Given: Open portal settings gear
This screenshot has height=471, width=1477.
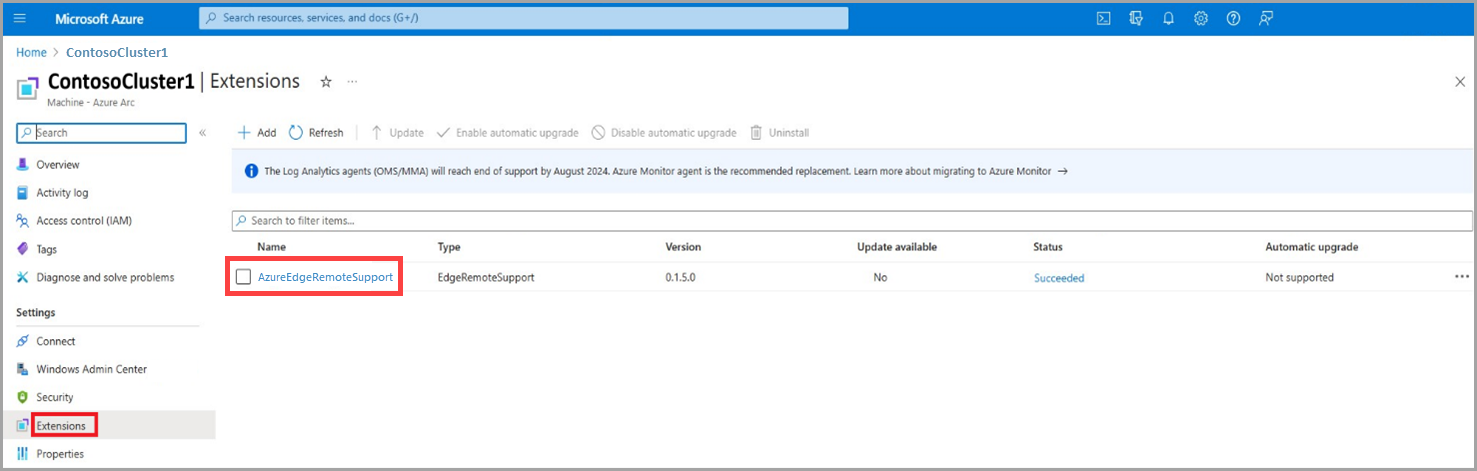Looking at the screenshot, I should (x=1201, y=19).
